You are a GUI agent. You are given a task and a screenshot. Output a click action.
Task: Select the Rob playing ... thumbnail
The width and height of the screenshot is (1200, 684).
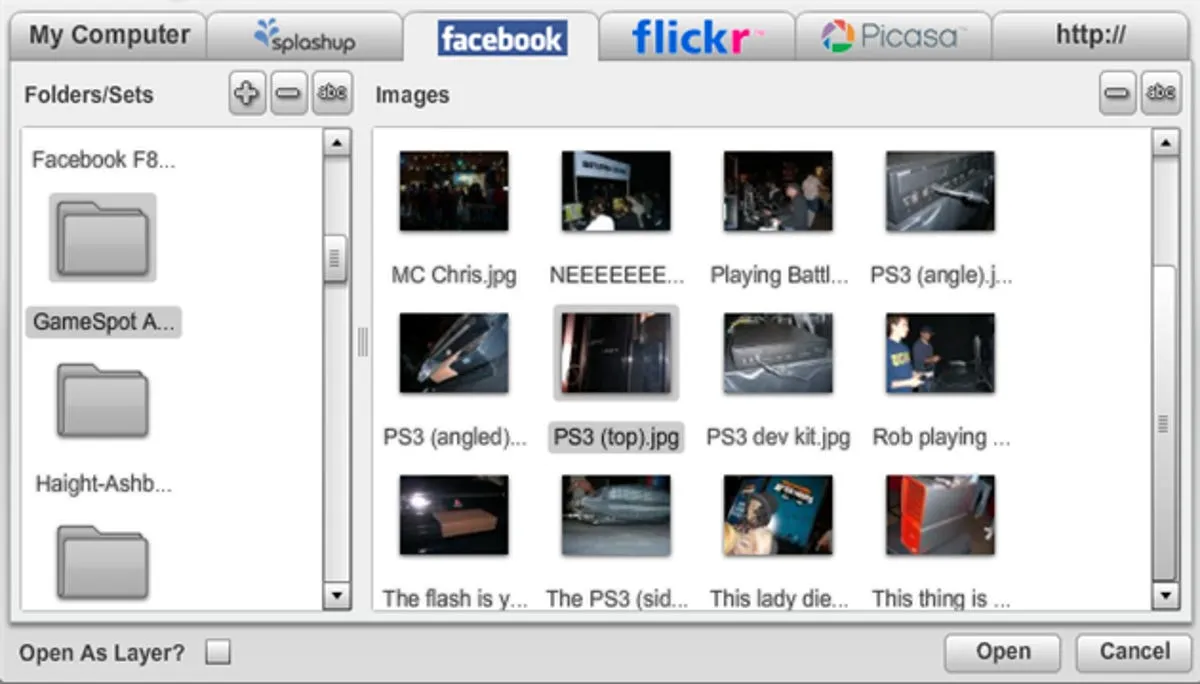pos(940,353)
